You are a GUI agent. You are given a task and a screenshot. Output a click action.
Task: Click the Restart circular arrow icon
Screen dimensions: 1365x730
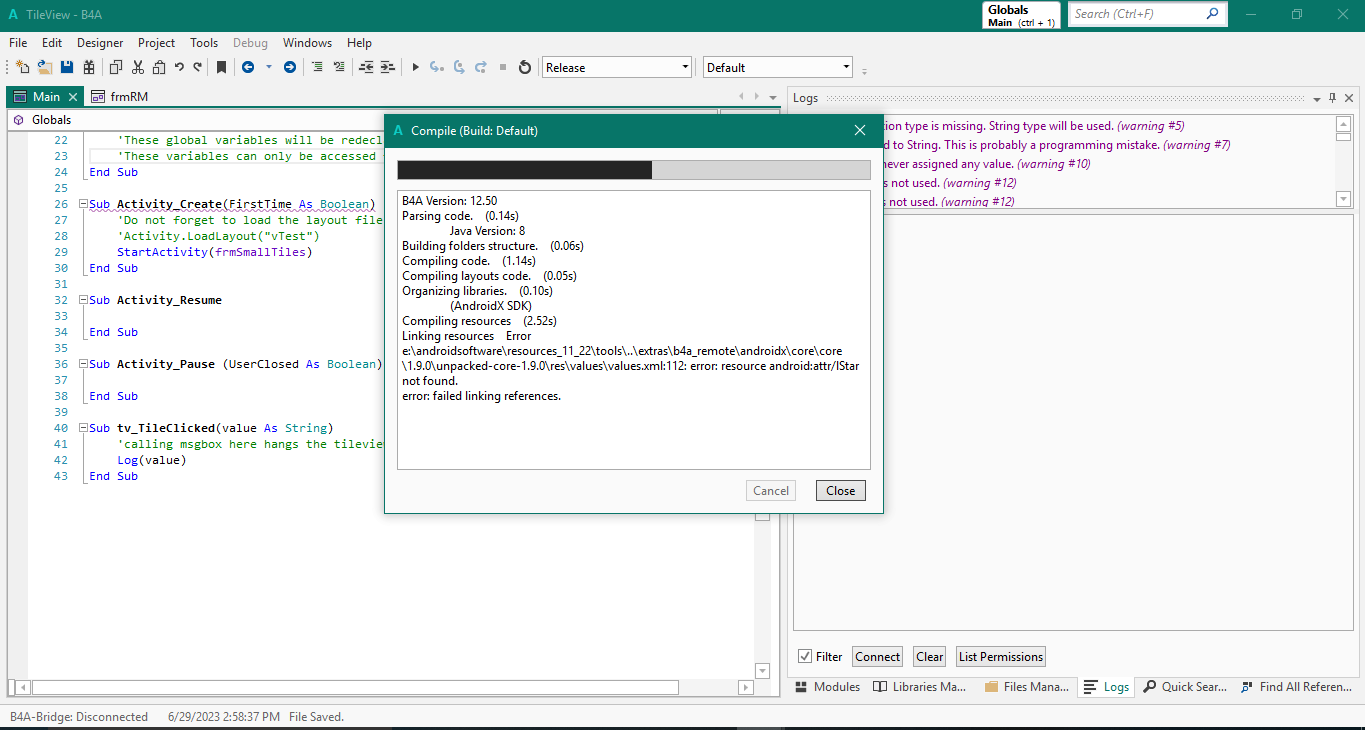tap(525, 67)
